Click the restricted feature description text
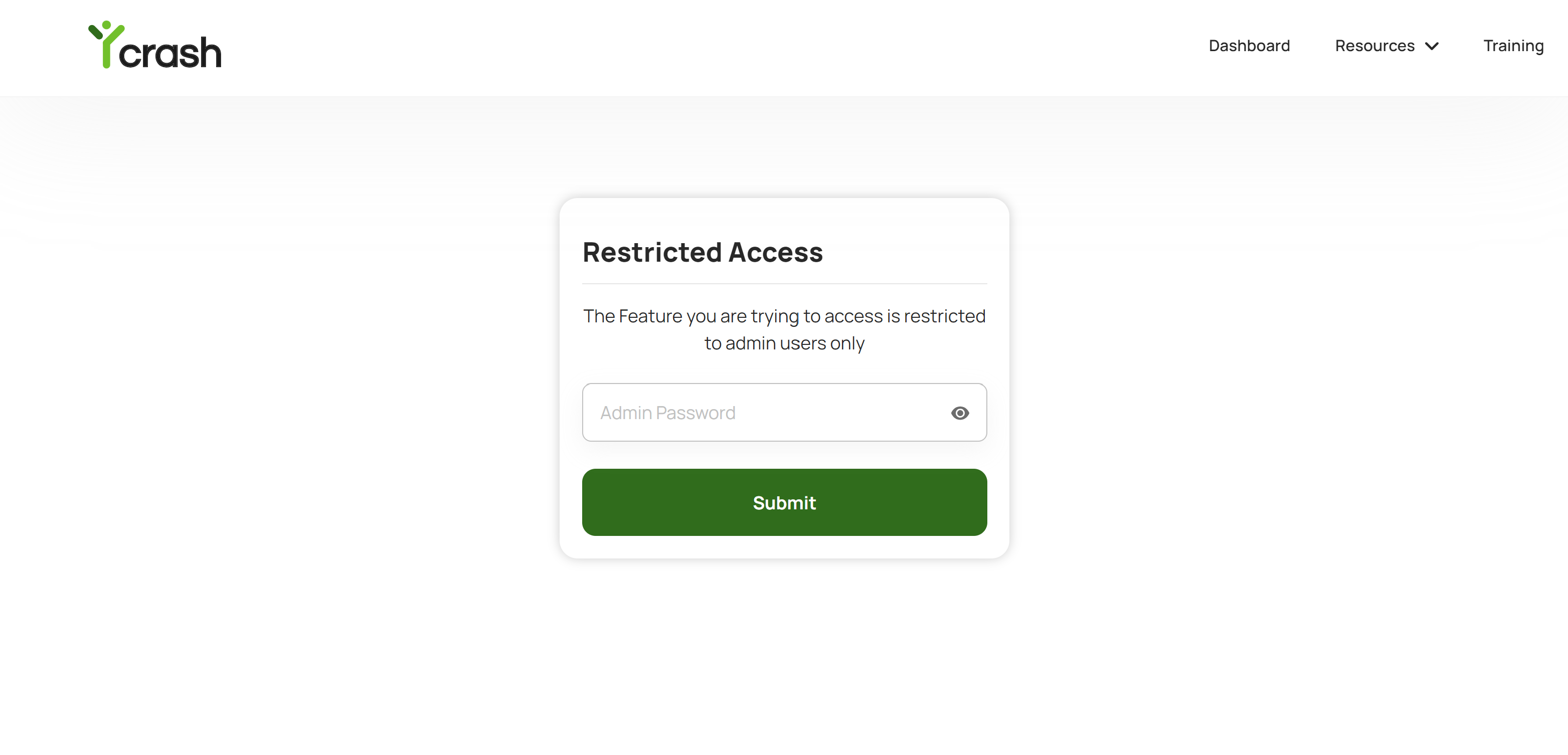1568x755 pixels. [x=784, y=316]
